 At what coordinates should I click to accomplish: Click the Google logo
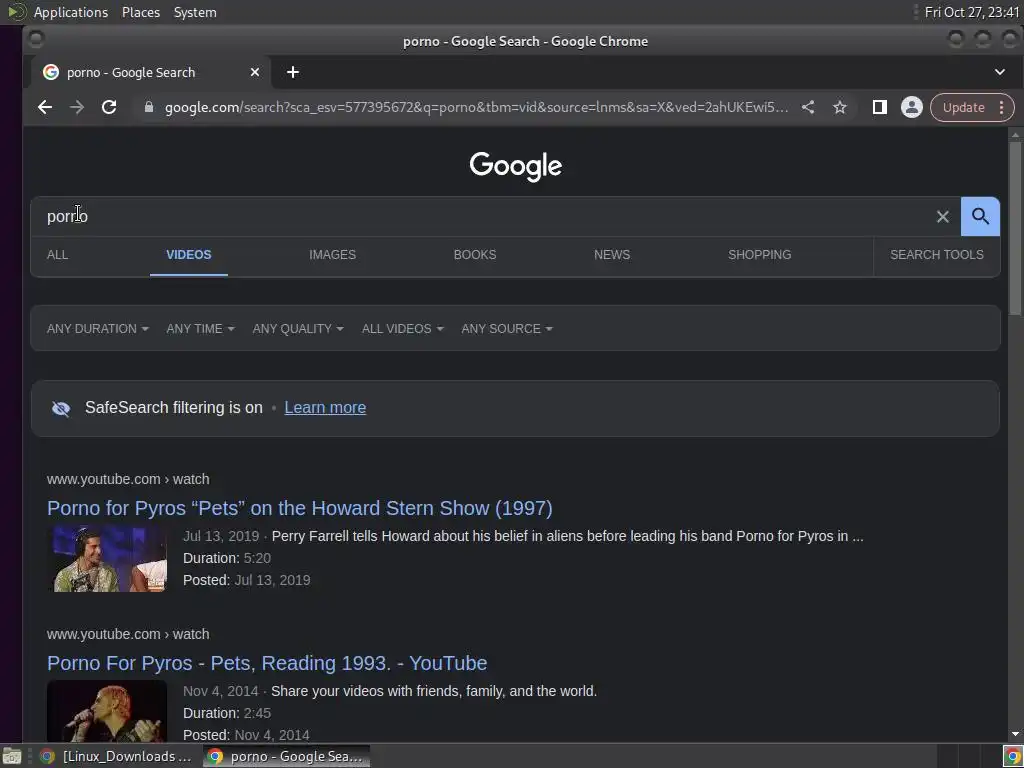coord(515,166)
